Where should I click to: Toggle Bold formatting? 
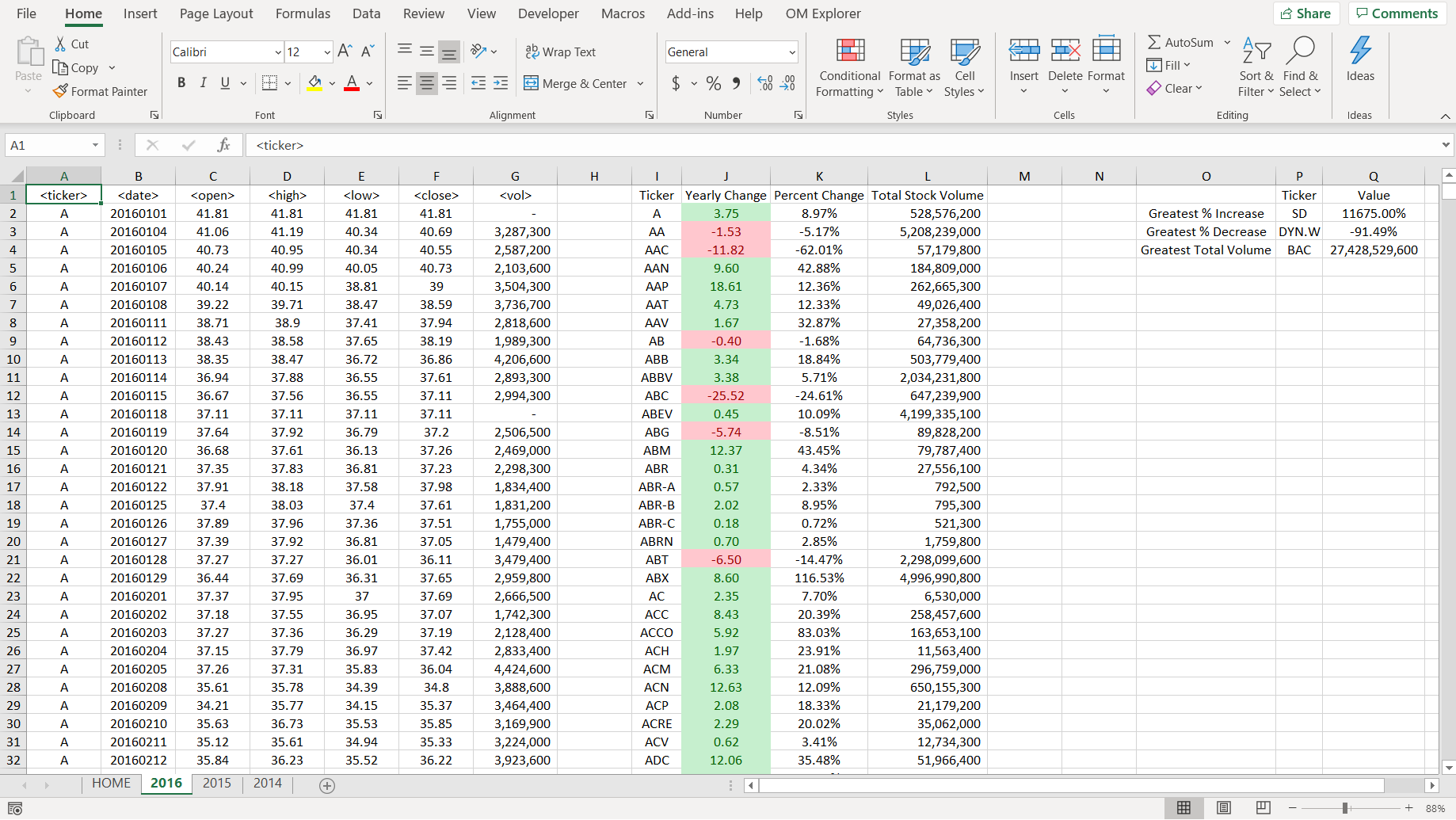(181, 83)
